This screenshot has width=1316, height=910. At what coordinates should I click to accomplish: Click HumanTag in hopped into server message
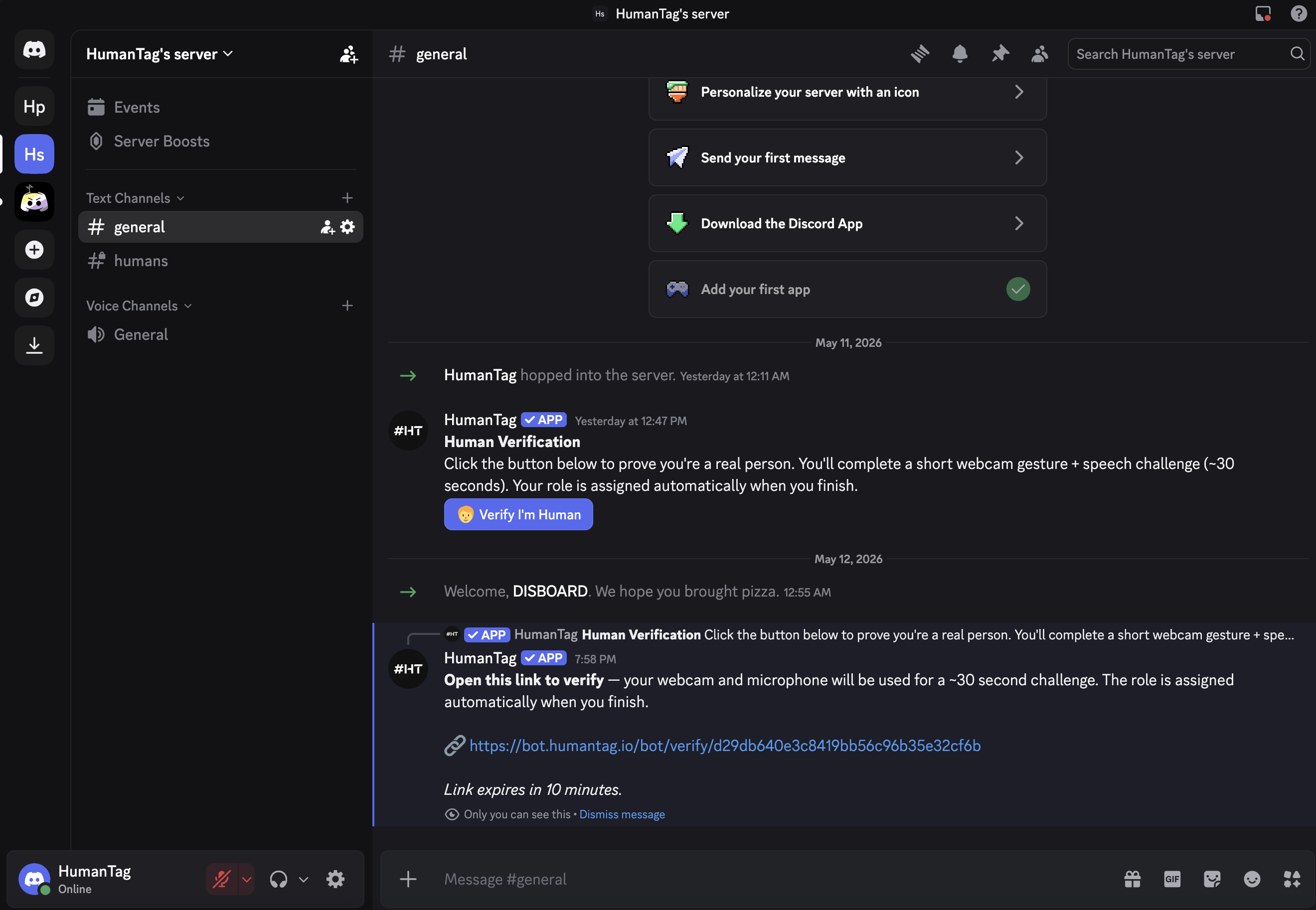click(480, 375)
